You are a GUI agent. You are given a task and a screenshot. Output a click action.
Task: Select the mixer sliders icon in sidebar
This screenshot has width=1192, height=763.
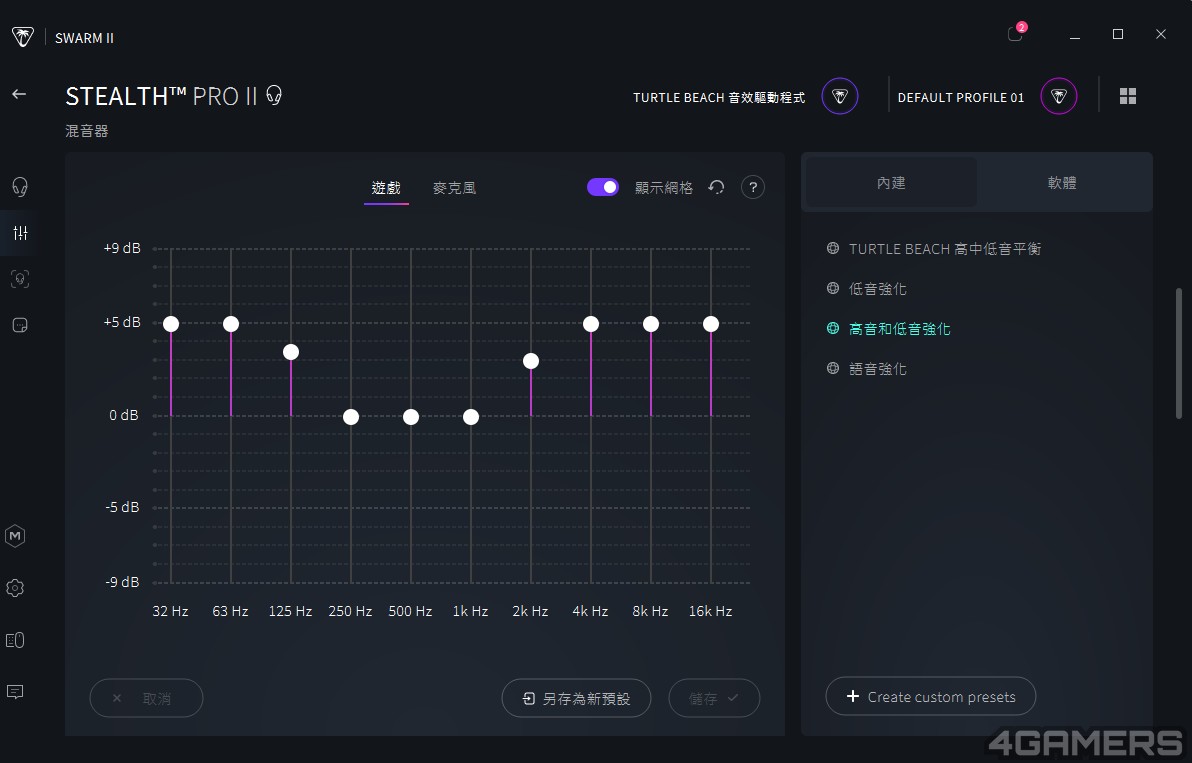point(20,233)
